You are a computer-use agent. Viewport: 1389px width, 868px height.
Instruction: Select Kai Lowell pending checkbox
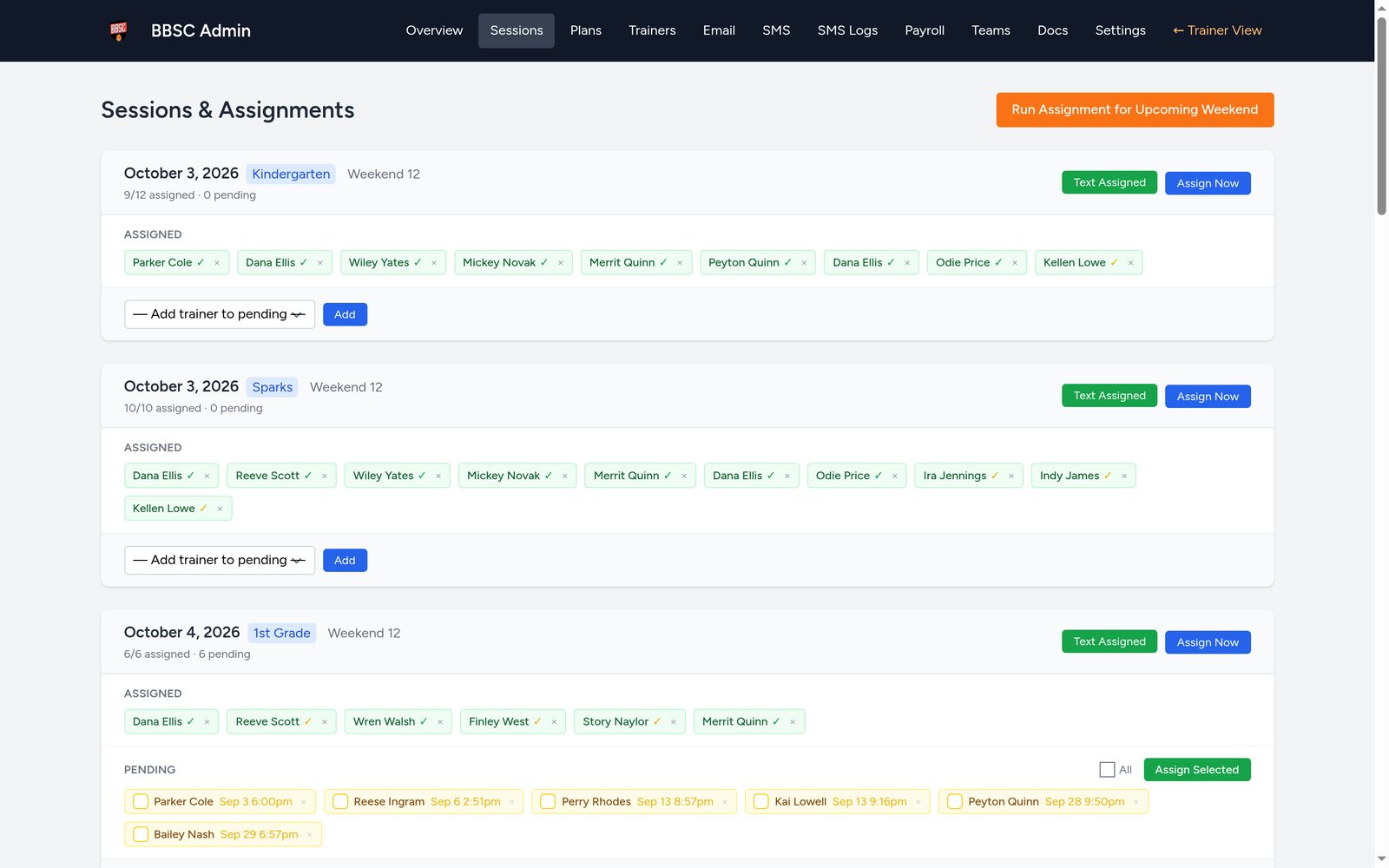click(x=761, y=802)
